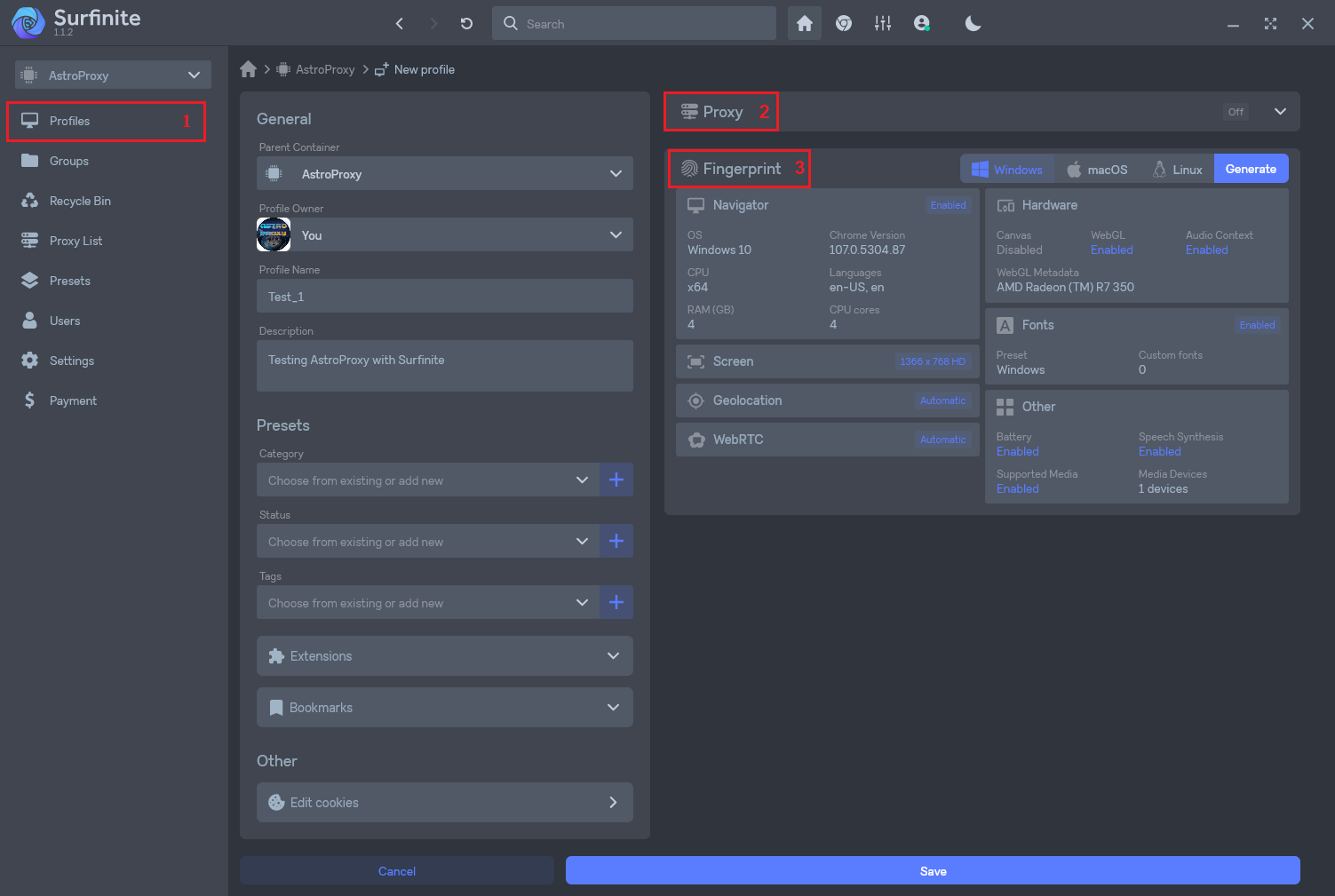
Task: Click the Save button
Action: [x=933, y=870]
